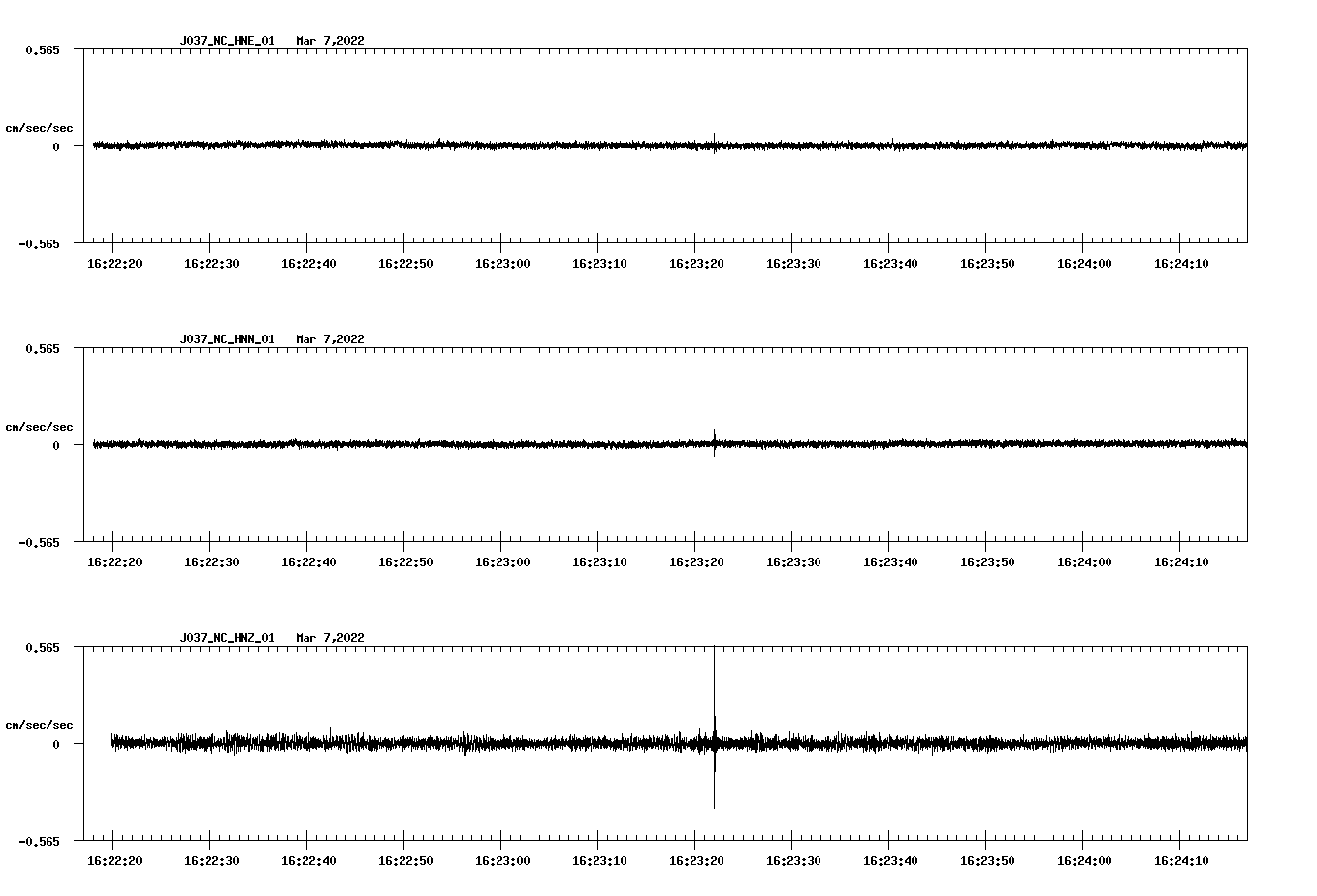This screenshot has height=896, width=1317.
Task: Click the small spike in the HNE waveform
Action: [x=715, y=144]
